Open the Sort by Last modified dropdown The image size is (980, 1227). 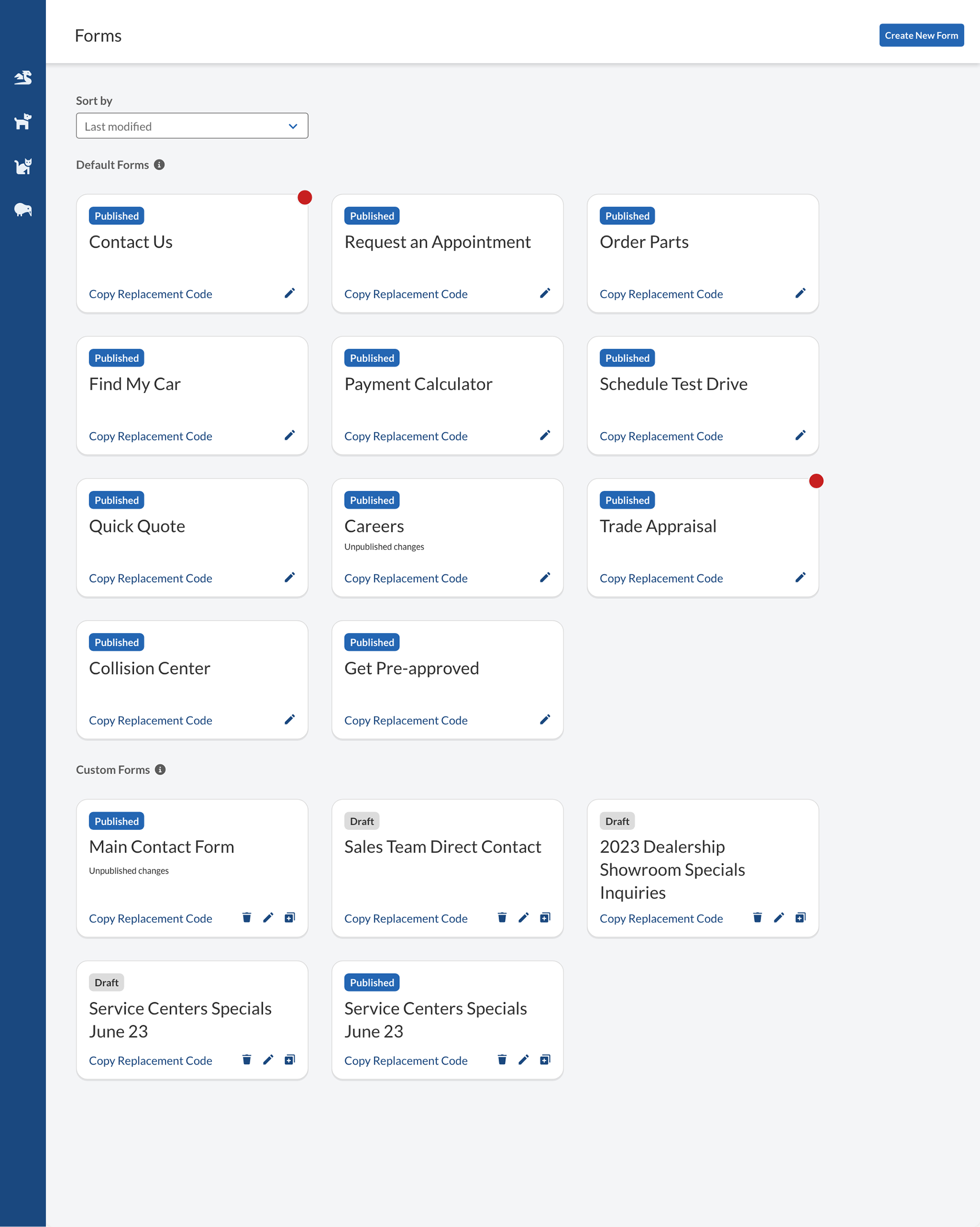pyautogui.click(x=192, y=126)
